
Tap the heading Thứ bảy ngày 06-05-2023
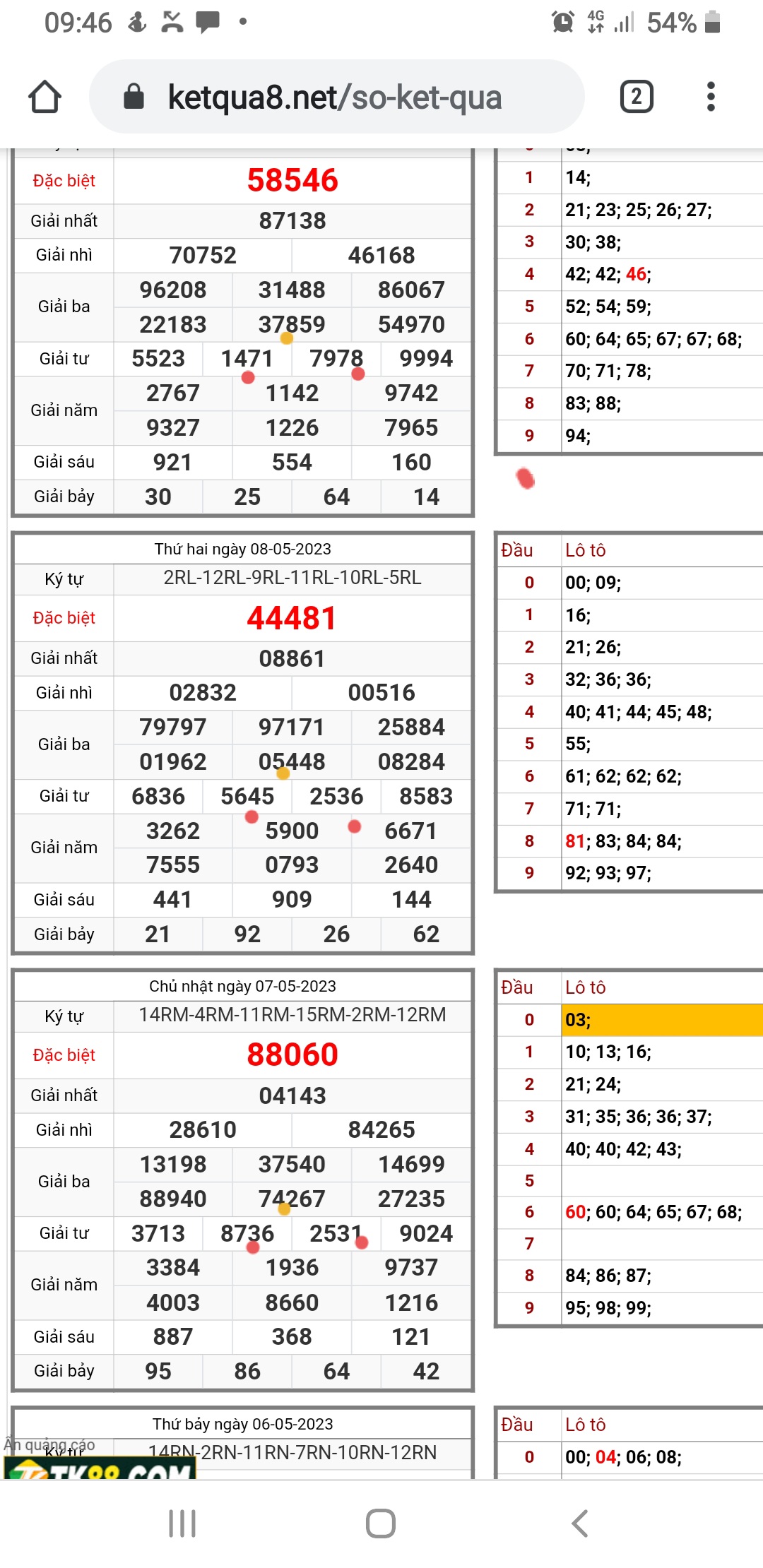(243, 1424)
